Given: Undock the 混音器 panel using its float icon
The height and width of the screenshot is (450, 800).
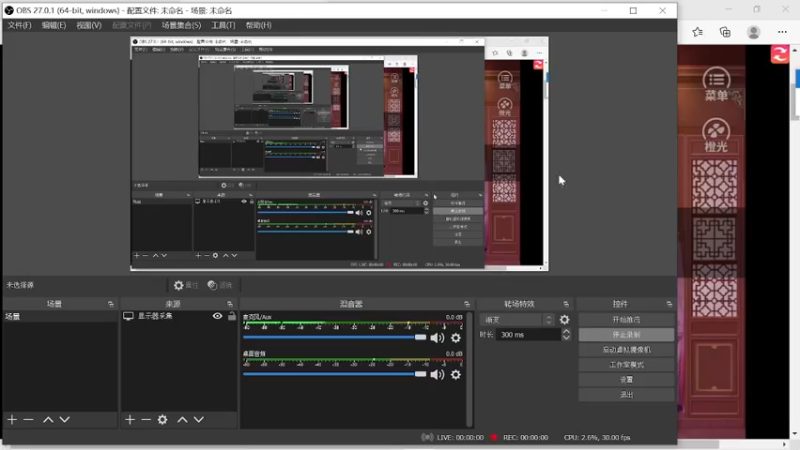Looking at the screenshot, I should pos(466,304).
